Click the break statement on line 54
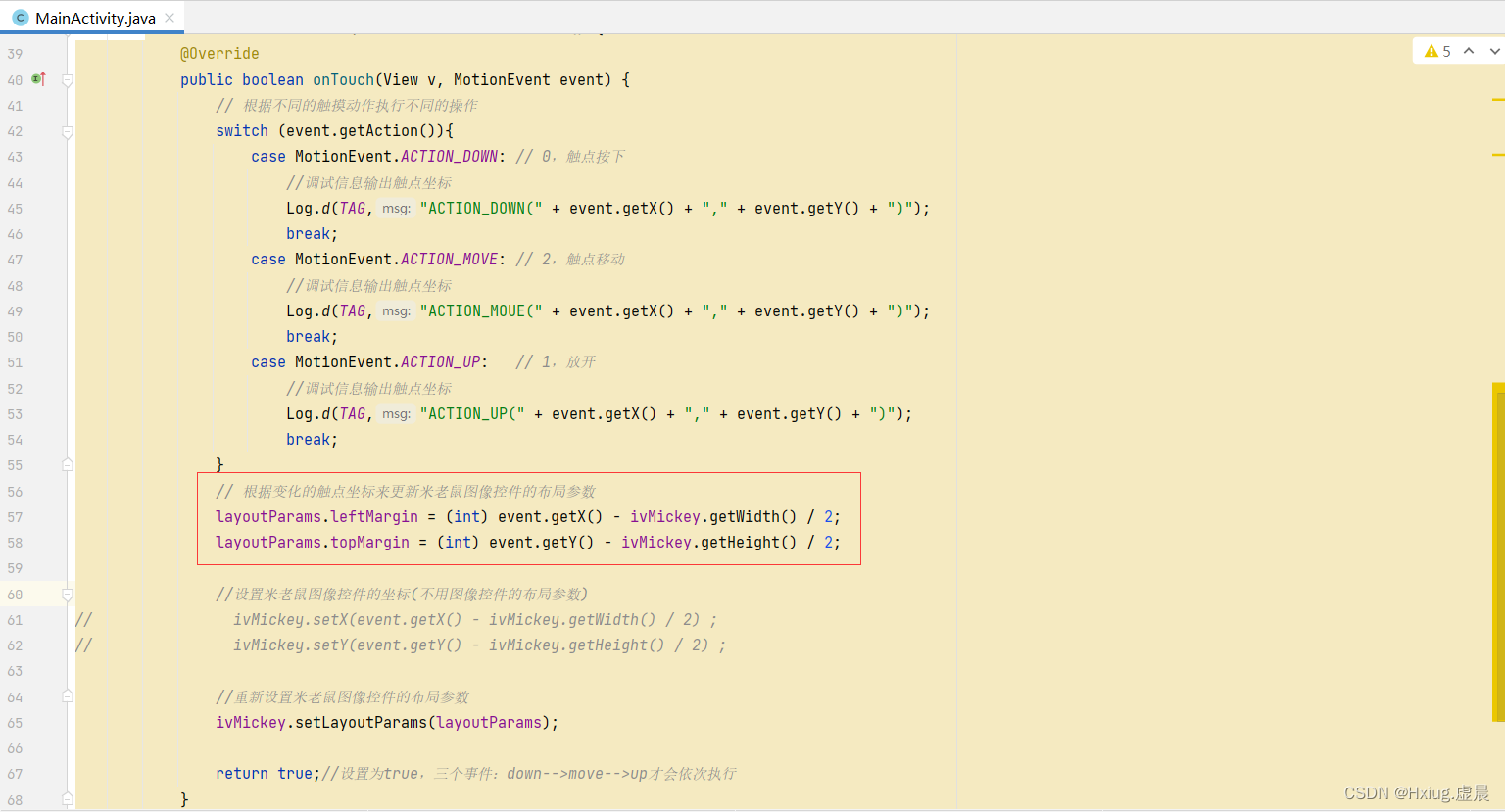The image size is (1505, 812). coord(312,440)
